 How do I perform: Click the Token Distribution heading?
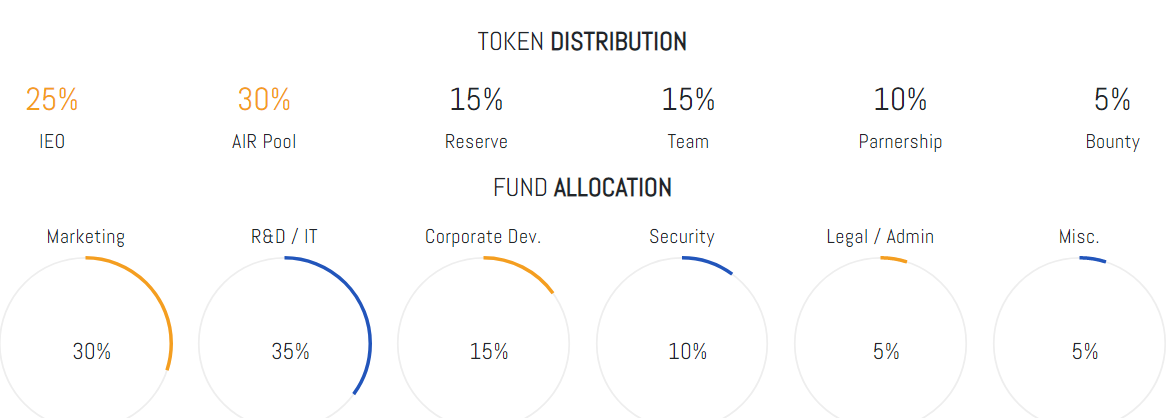pos(582,42)
